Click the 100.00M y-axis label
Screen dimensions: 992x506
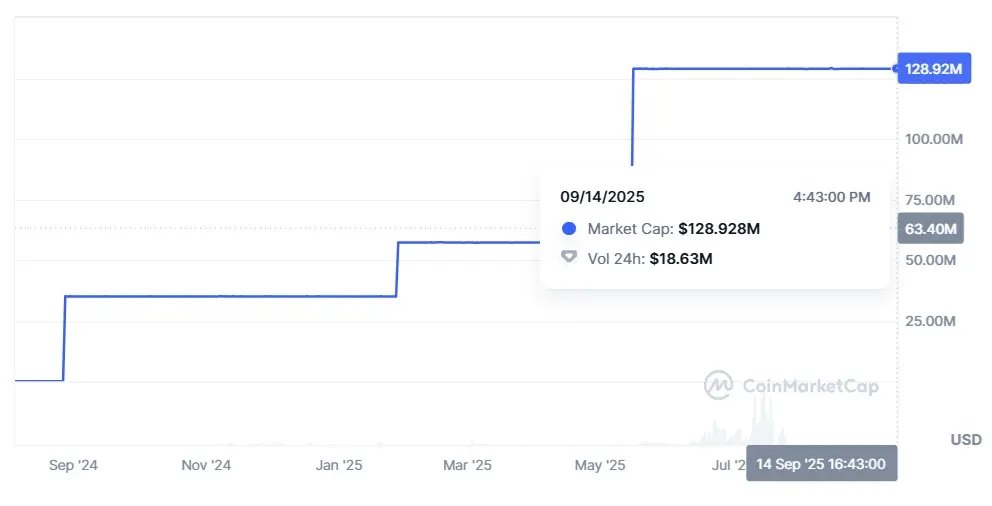(x=934, y=138)
